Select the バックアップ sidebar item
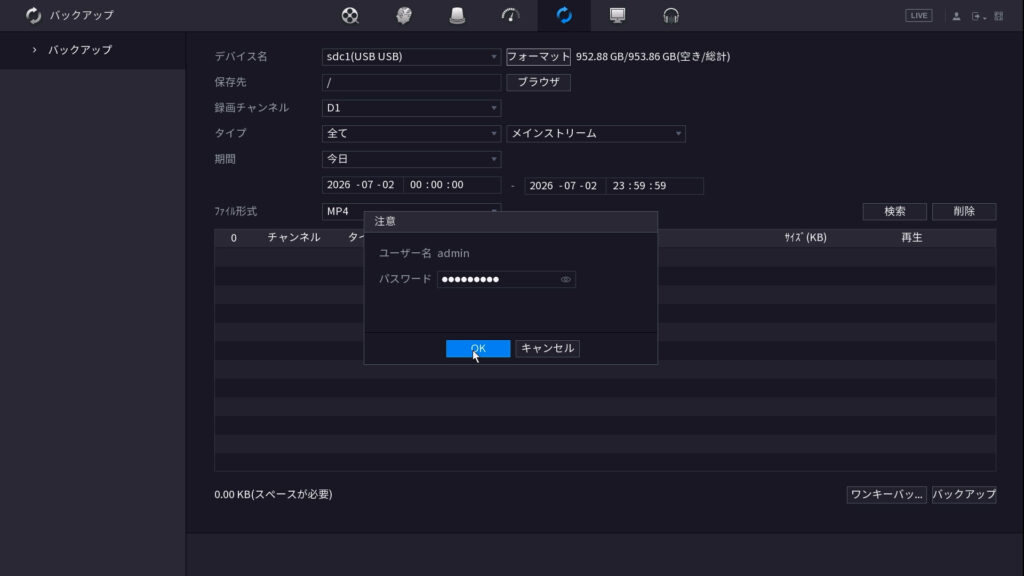 coord(93,50)
